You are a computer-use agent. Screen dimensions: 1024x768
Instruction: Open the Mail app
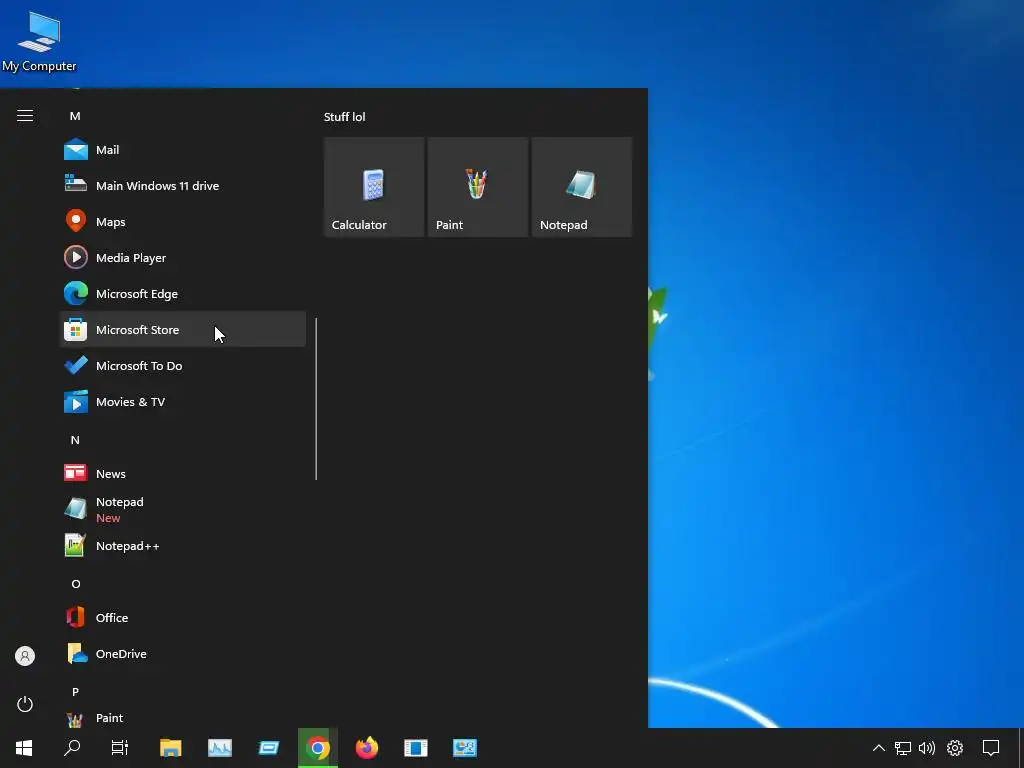click(183, 150)
